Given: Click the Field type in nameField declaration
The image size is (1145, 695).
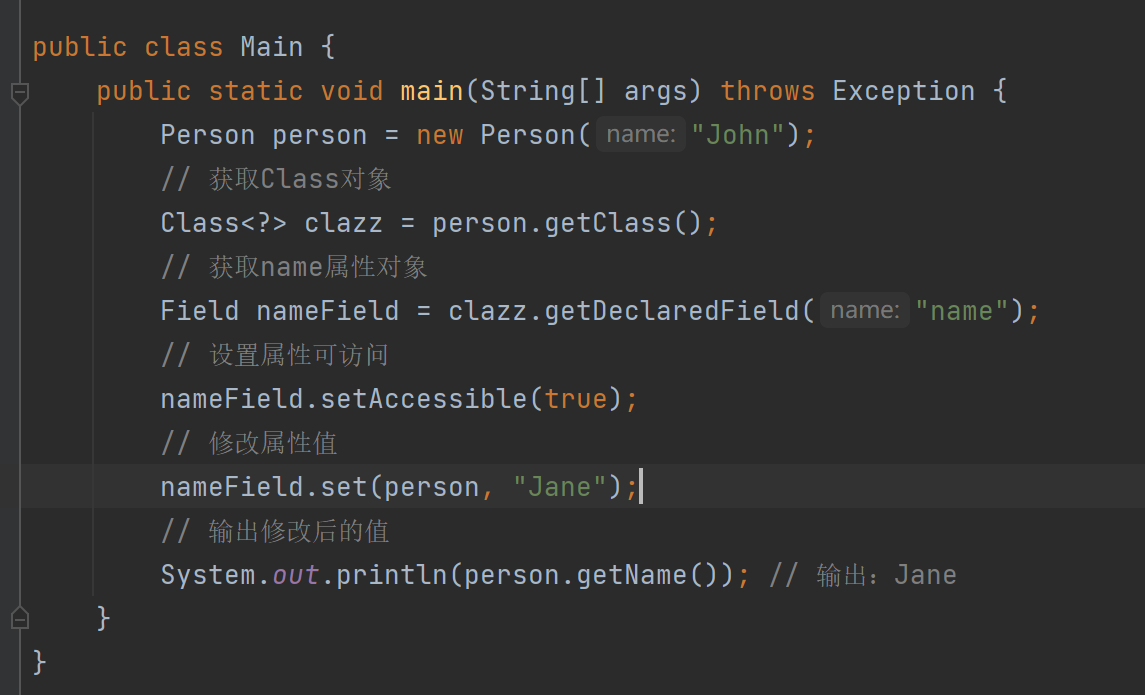Looking at the screenshot, I should click(199, 311).
